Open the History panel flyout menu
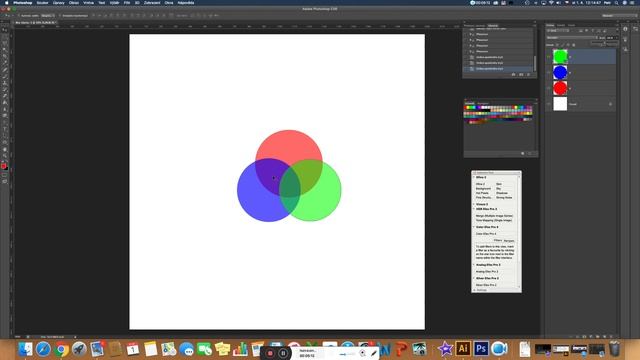Image resolution: width=640 pixels, height=360 pixels. coord(535,25)
